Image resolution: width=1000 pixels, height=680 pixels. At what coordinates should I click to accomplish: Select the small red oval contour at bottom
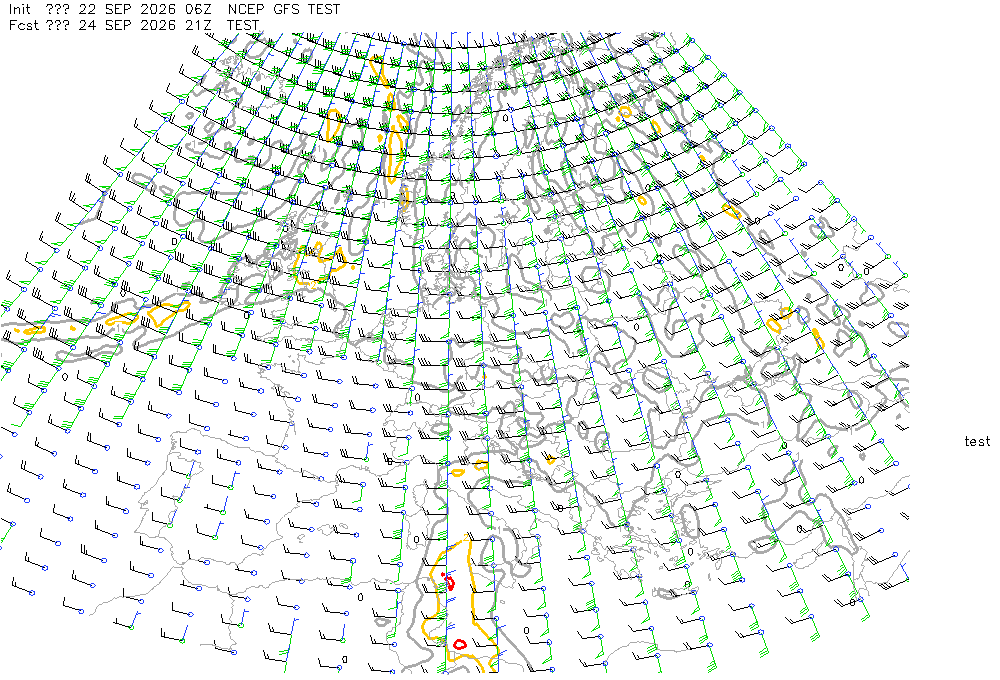(x=459, y=645)
